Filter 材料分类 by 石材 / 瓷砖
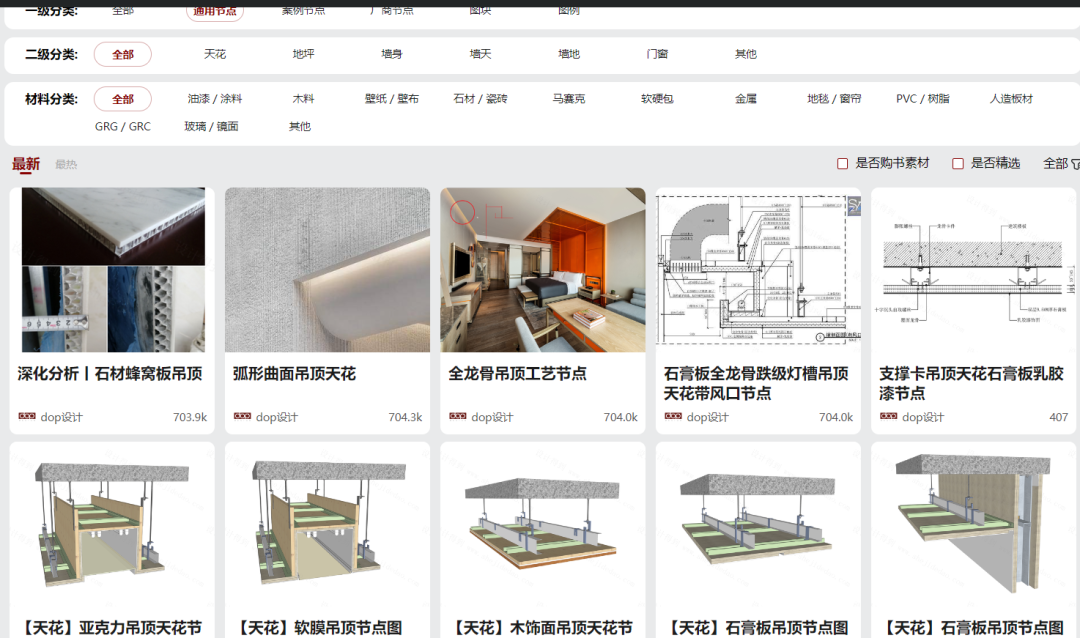This screenshot has height=638, width=1080. click(480, 99)
